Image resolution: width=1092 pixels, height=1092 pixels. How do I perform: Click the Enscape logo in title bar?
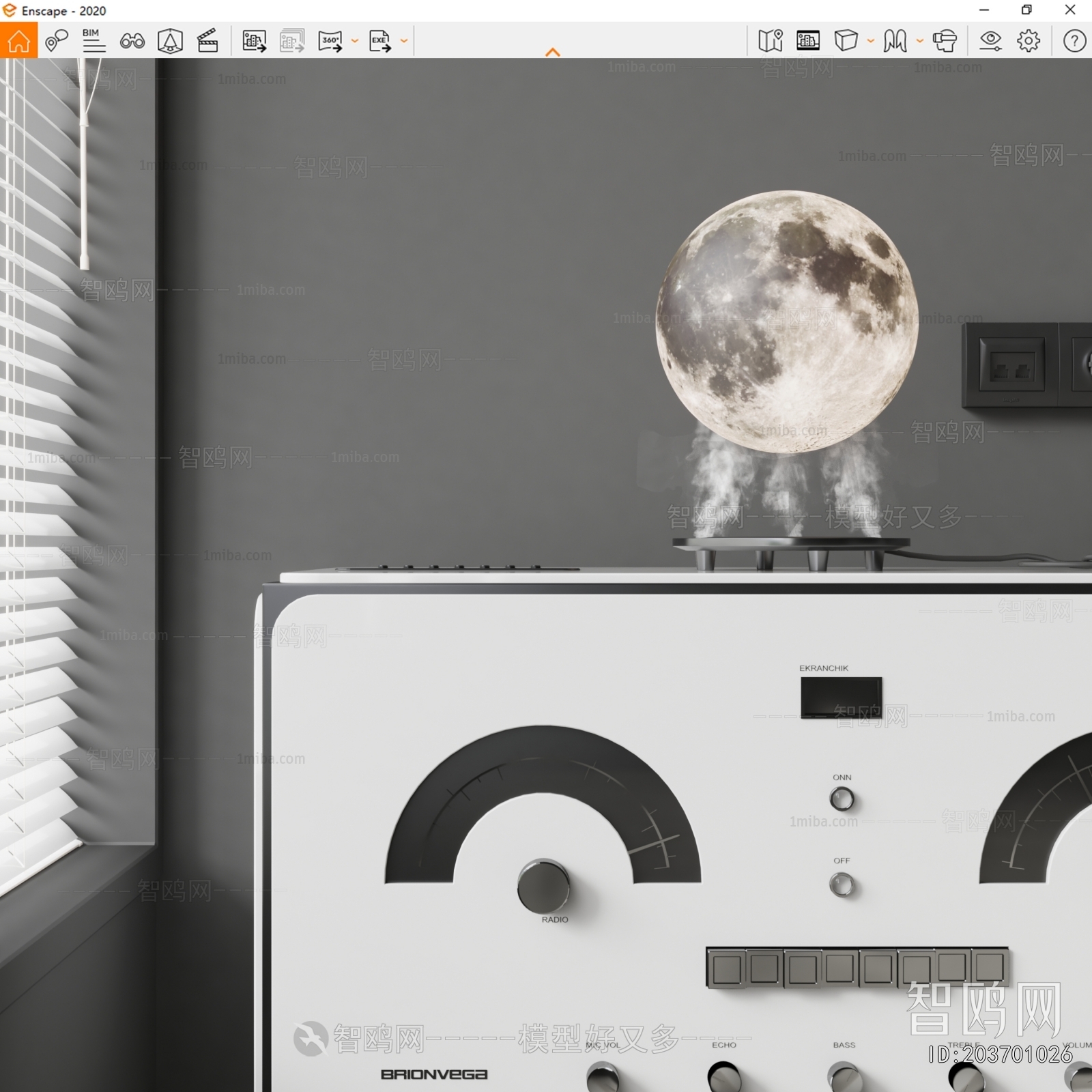click(10, 10)
